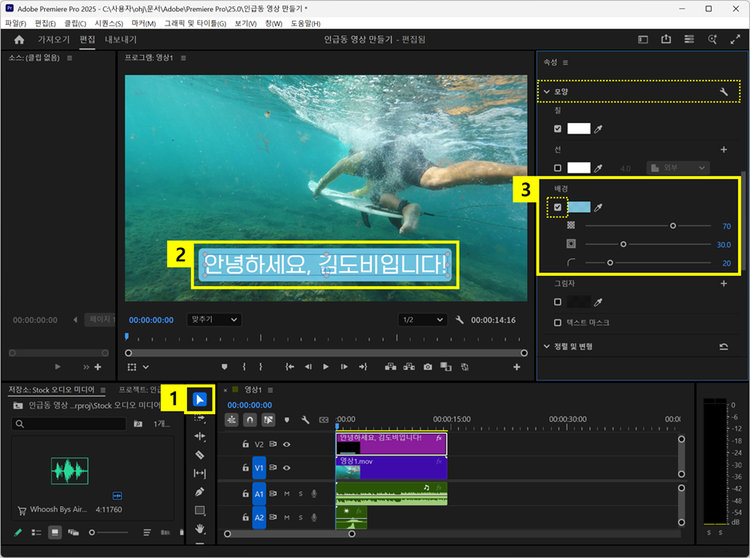
Task: Select the Razor tool
Action: tap(199, 454)
